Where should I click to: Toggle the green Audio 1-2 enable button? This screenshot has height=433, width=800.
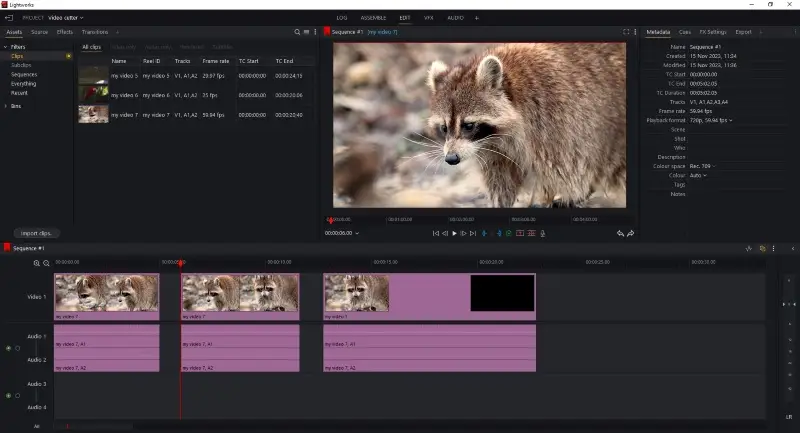(8, 348)
